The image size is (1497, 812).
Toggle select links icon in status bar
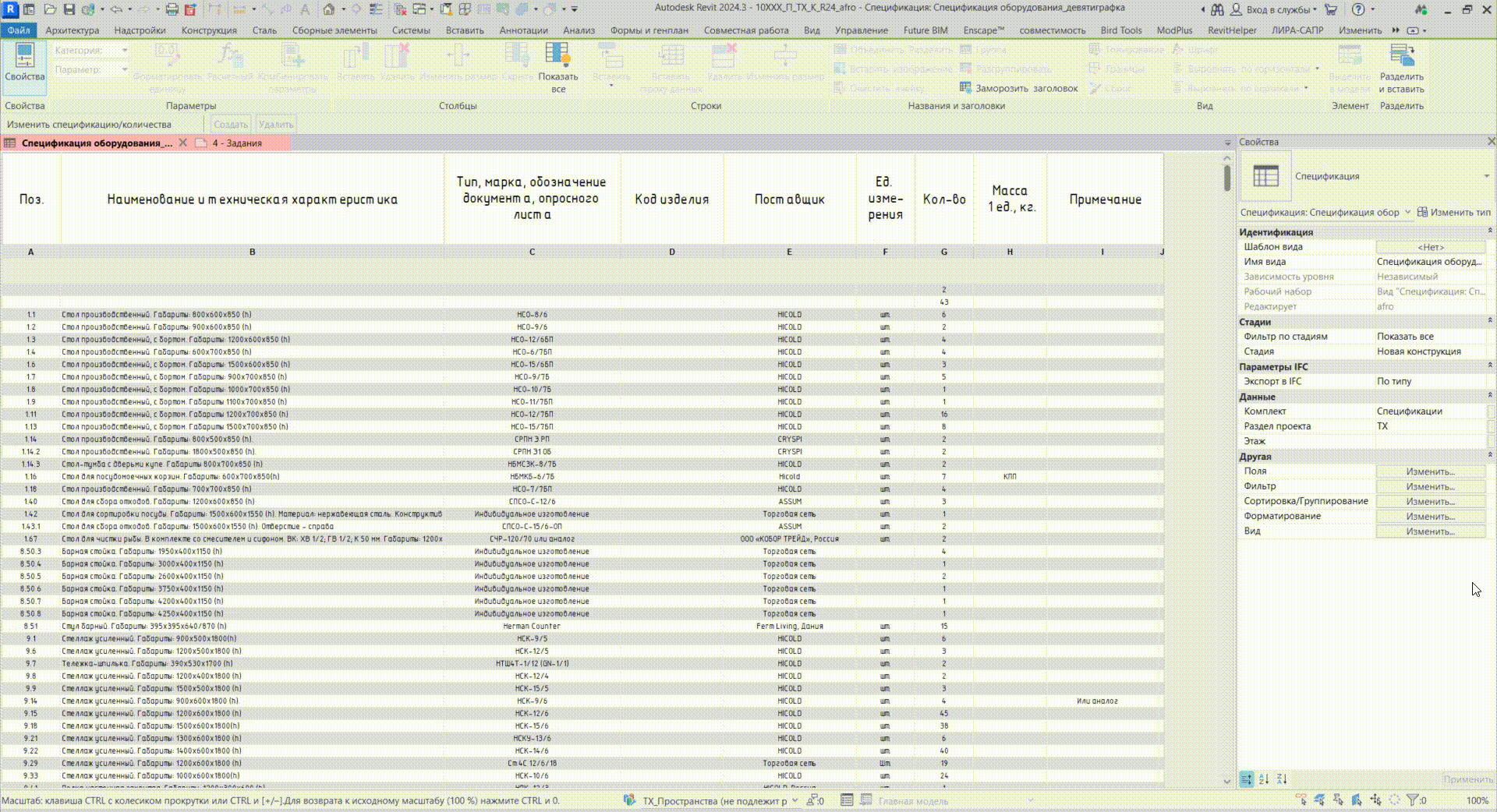(x=1301, y=800)
